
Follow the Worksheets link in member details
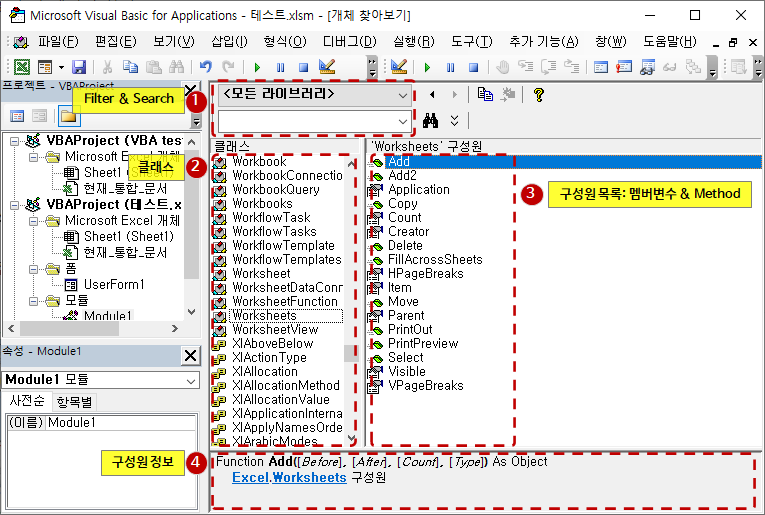tap(309, 477)
